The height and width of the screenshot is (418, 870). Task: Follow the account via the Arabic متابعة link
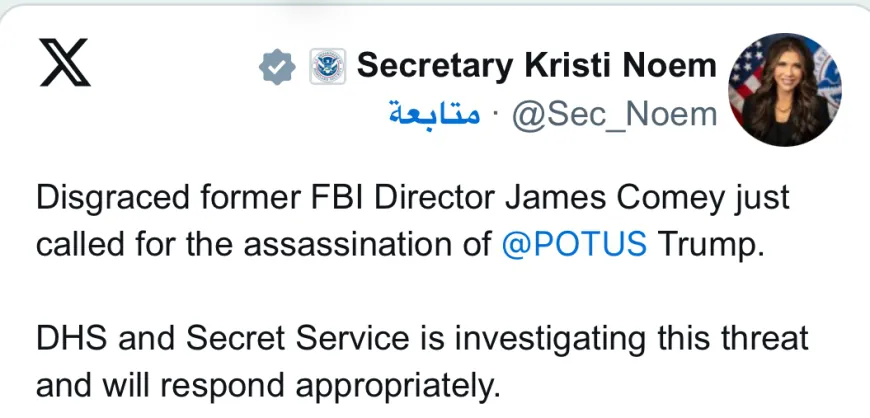434,113
